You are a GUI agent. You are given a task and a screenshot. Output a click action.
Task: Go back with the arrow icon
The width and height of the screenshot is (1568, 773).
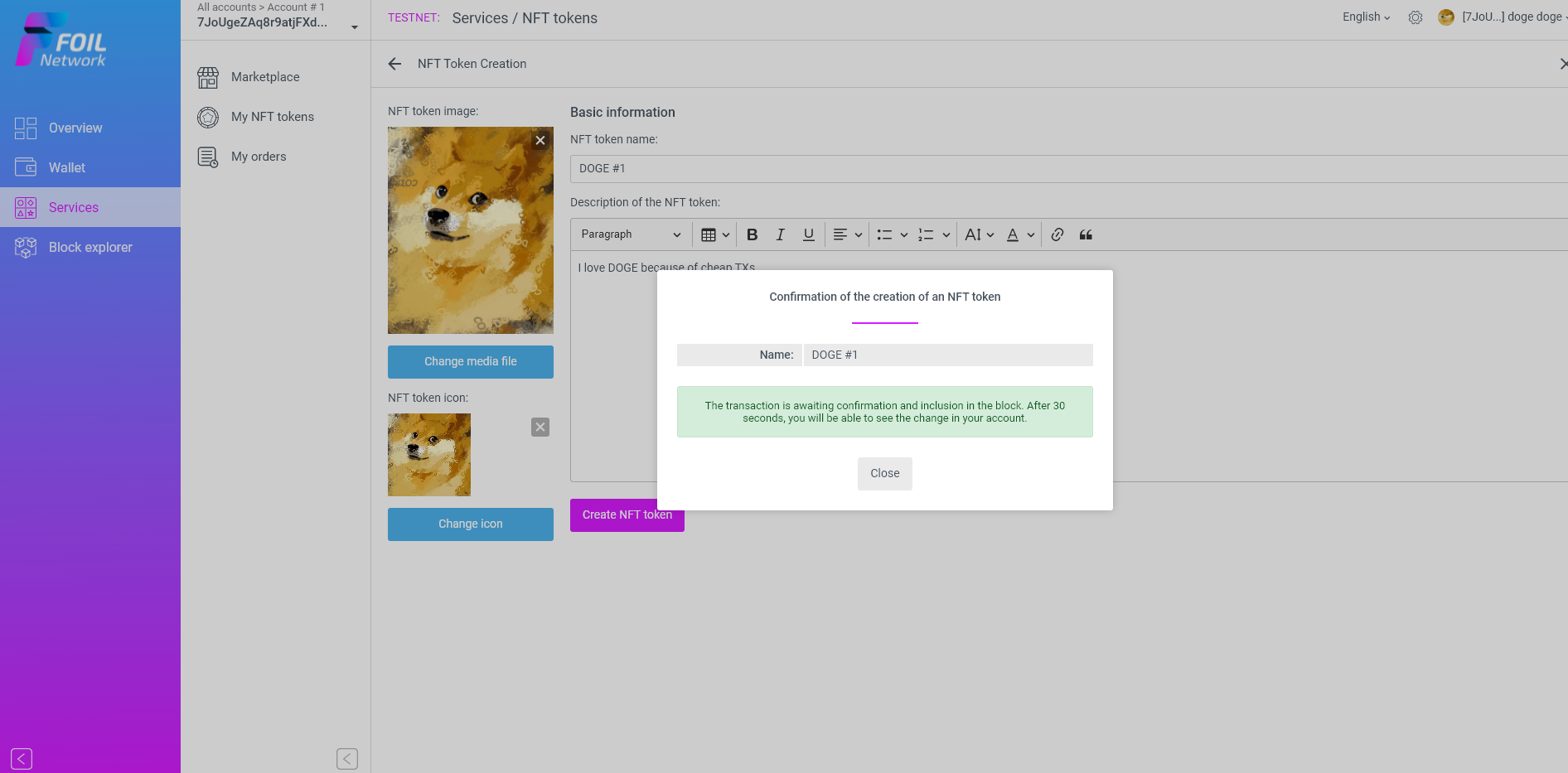coord(394,64)
